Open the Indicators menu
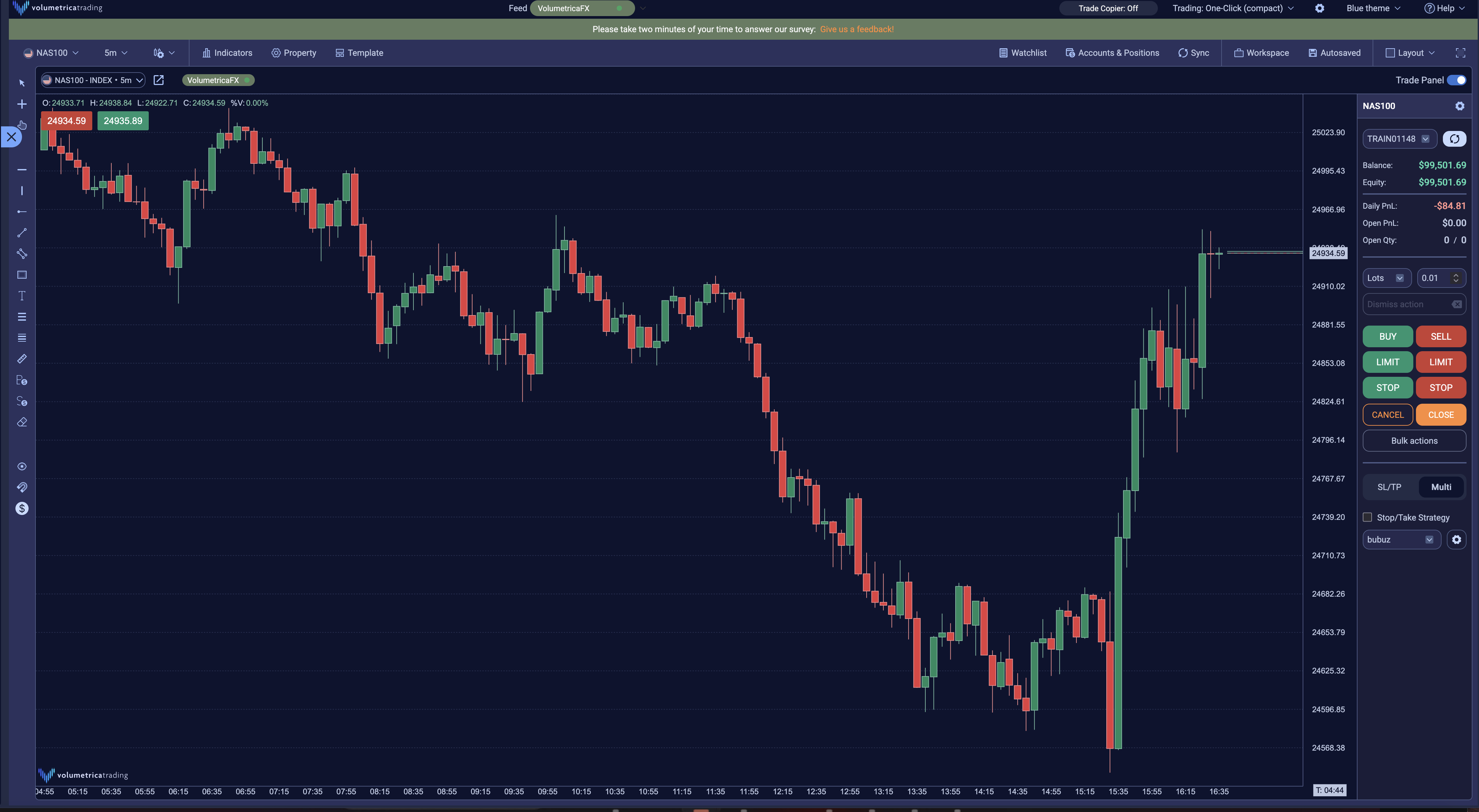 point(227,53)
